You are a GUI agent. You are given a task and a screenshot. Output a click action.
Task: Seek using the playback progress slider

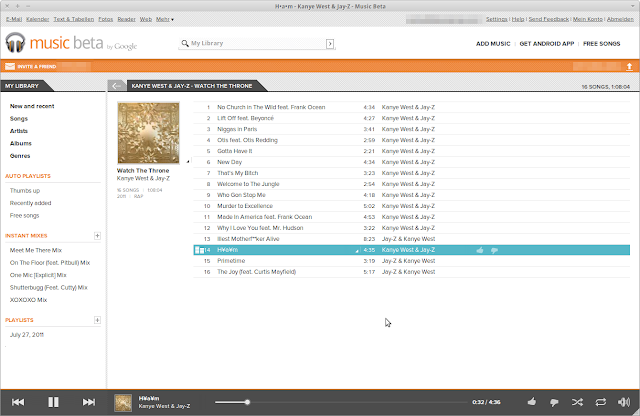(x=341, y=402)
